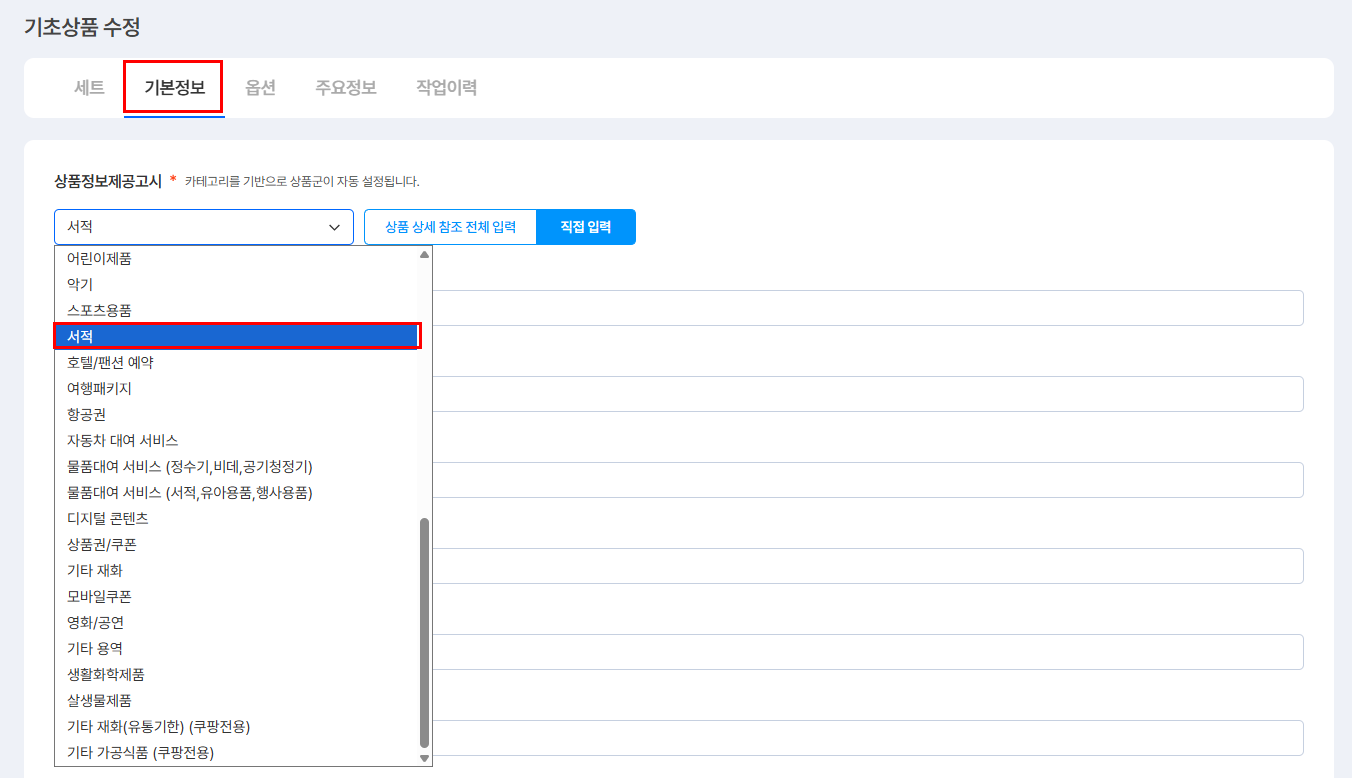Choose 악기 in the category list
The height and width of the screenshot is (778, 1352).
pos(80,285)
